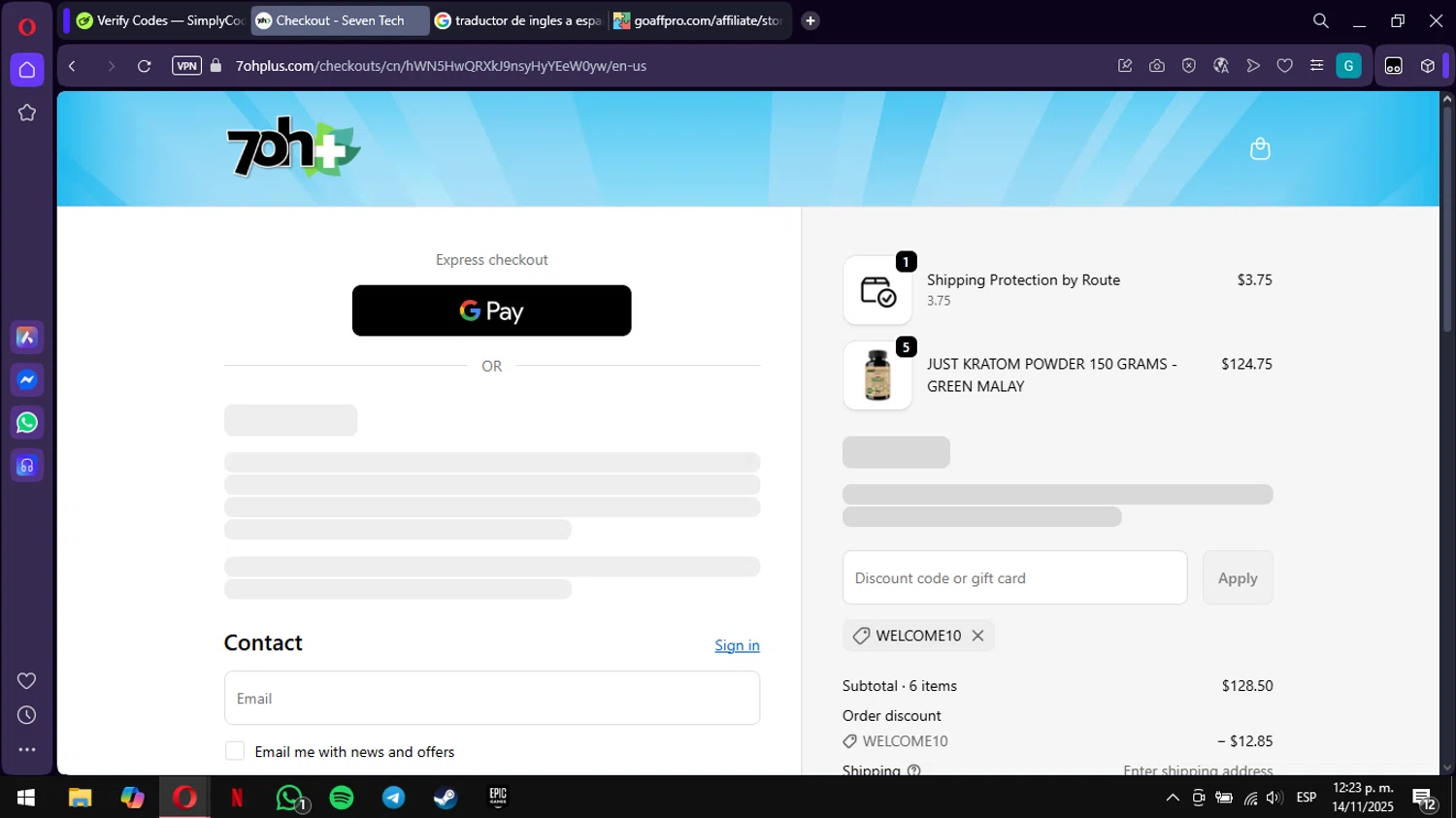1456x818 pixels.
Task: Open the notification center icon
Action: (1424, 799)
